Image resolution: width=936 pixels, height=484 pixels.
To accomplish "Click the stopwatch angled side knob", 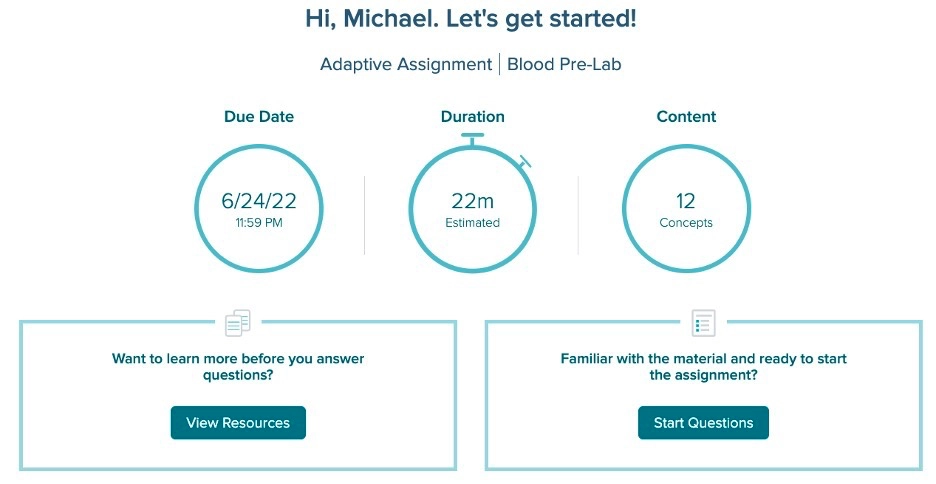I will pos(525,161).
